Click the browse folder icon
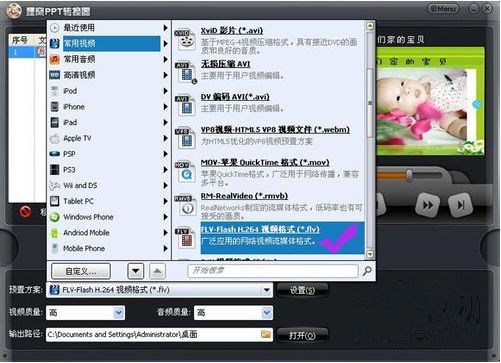This screenshot has width=501, height=363. pyautogui.click(x=266, y=334)
